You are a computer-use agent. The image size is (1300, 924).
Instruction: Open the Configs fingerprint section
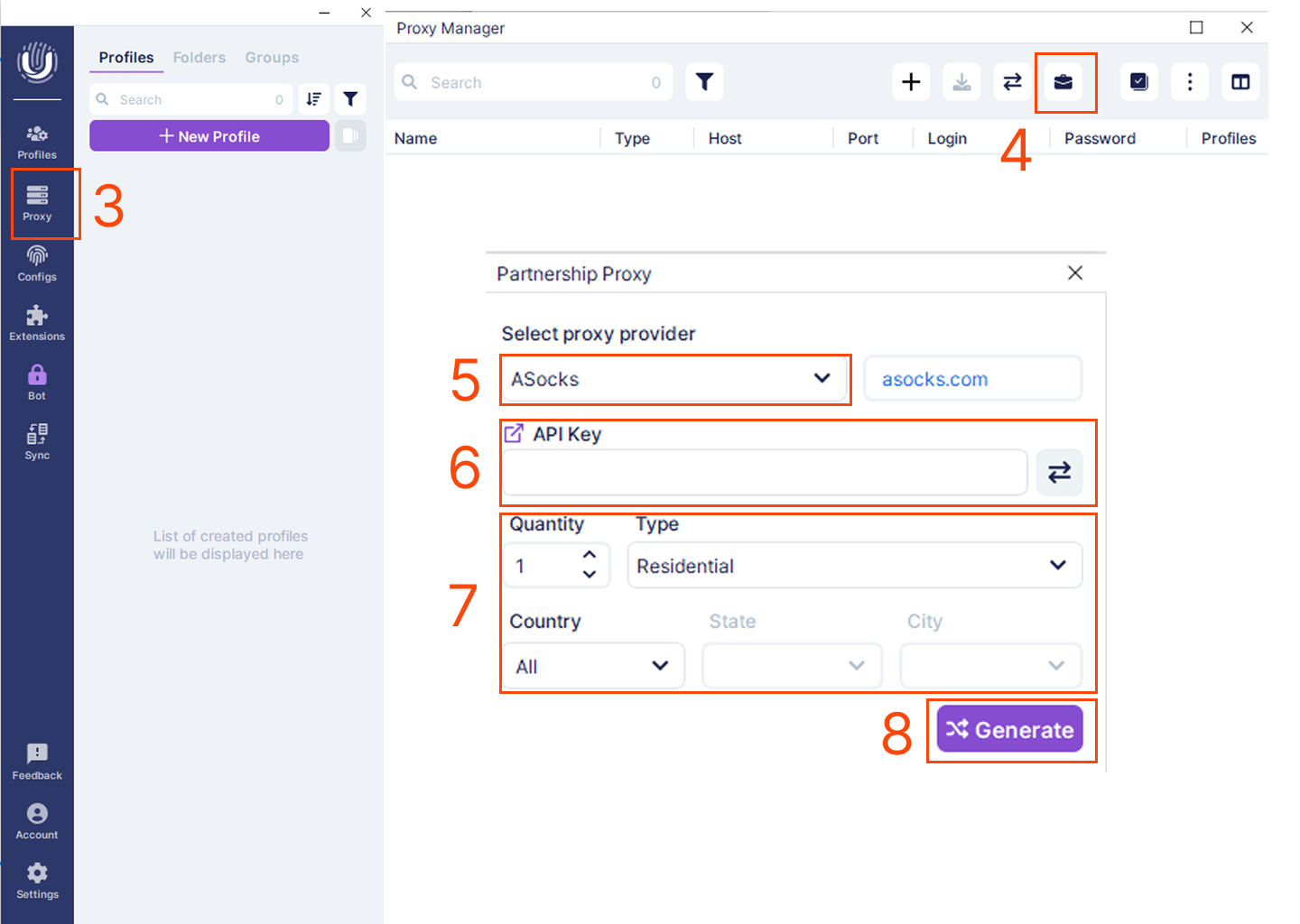(37, 263)
